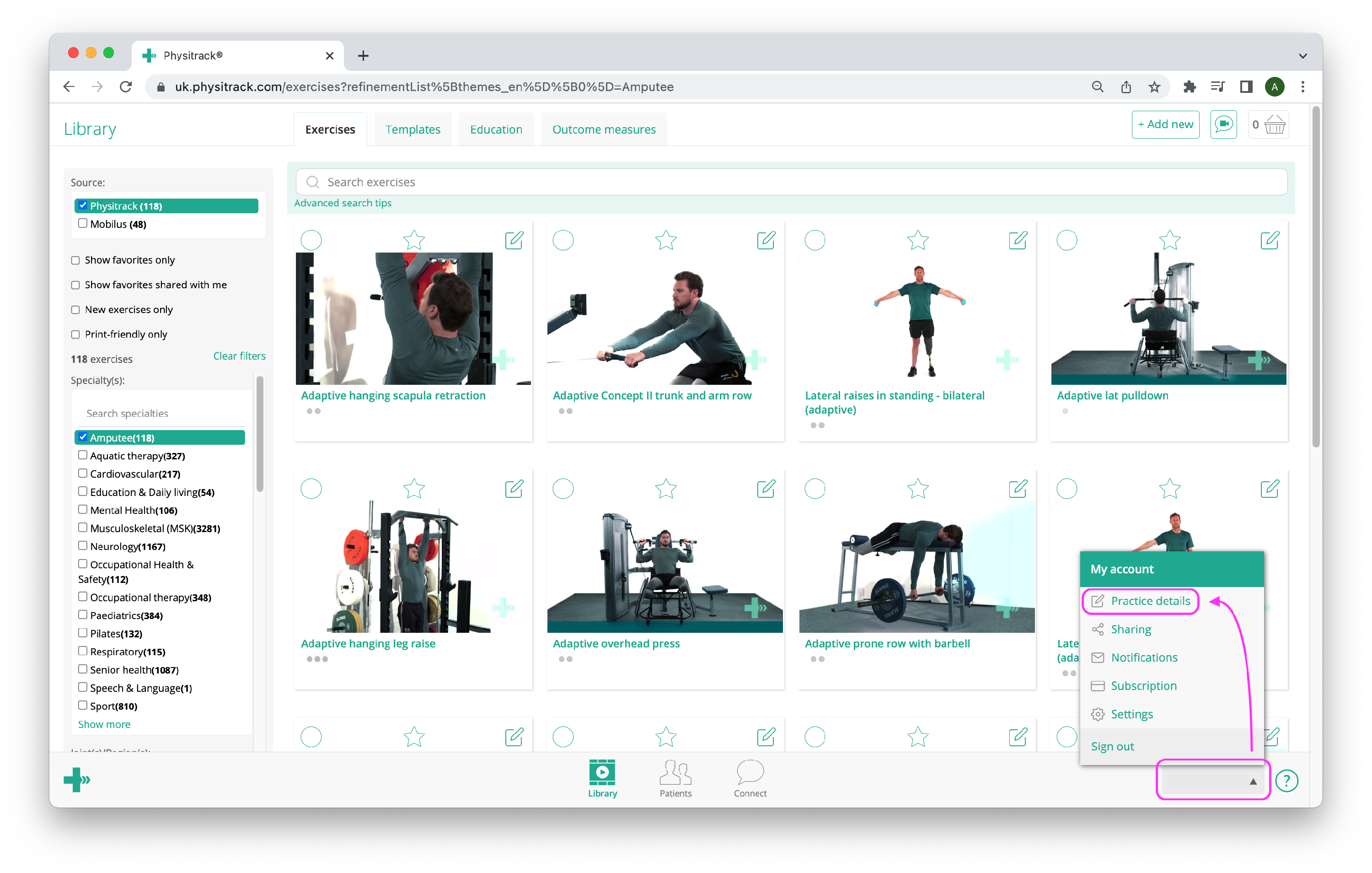Edit Lateral raises in standing exercise

tap(1018, 240)
